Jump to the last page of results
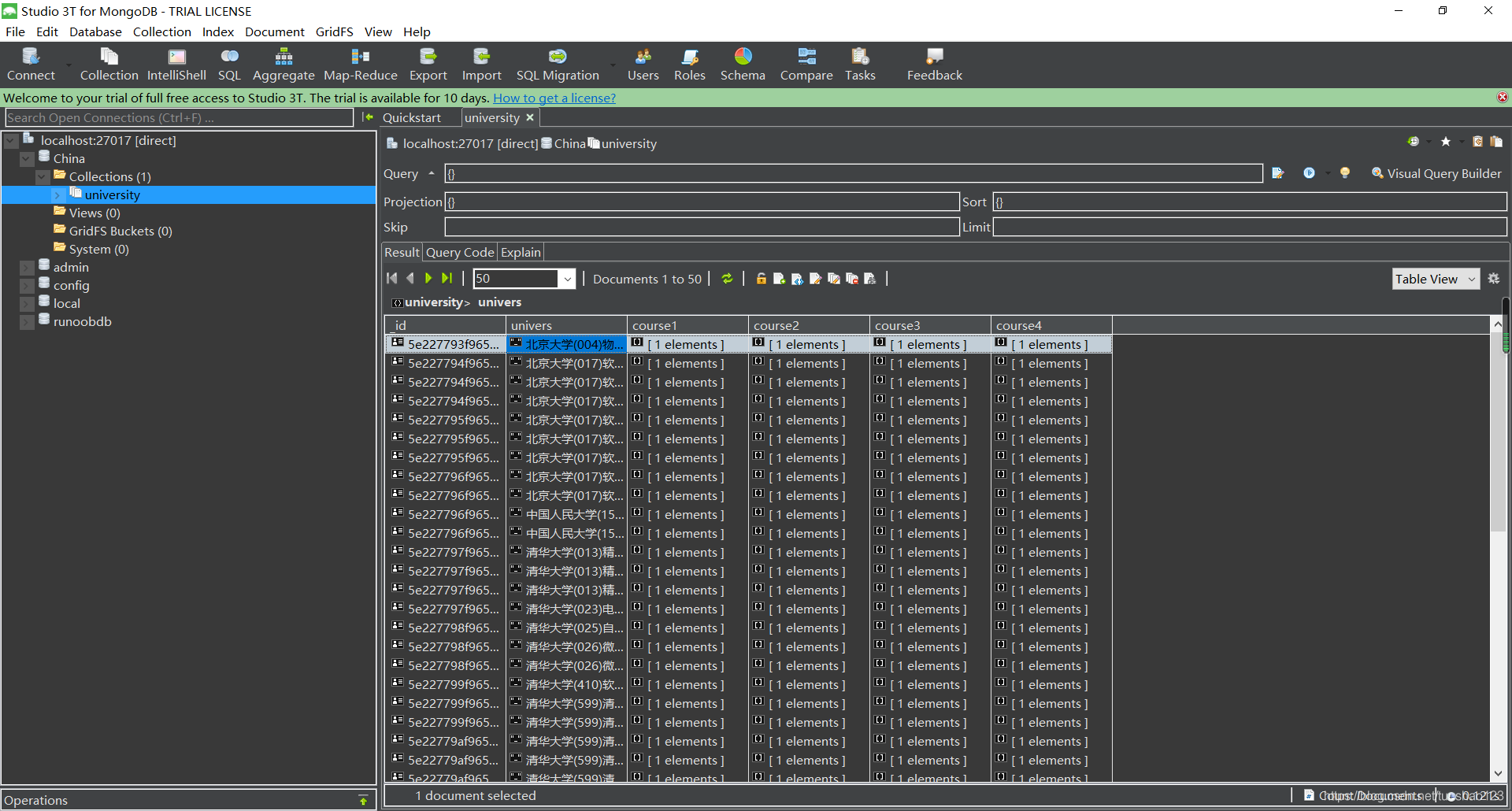The image size is (1512, 811). coord(447,278)
